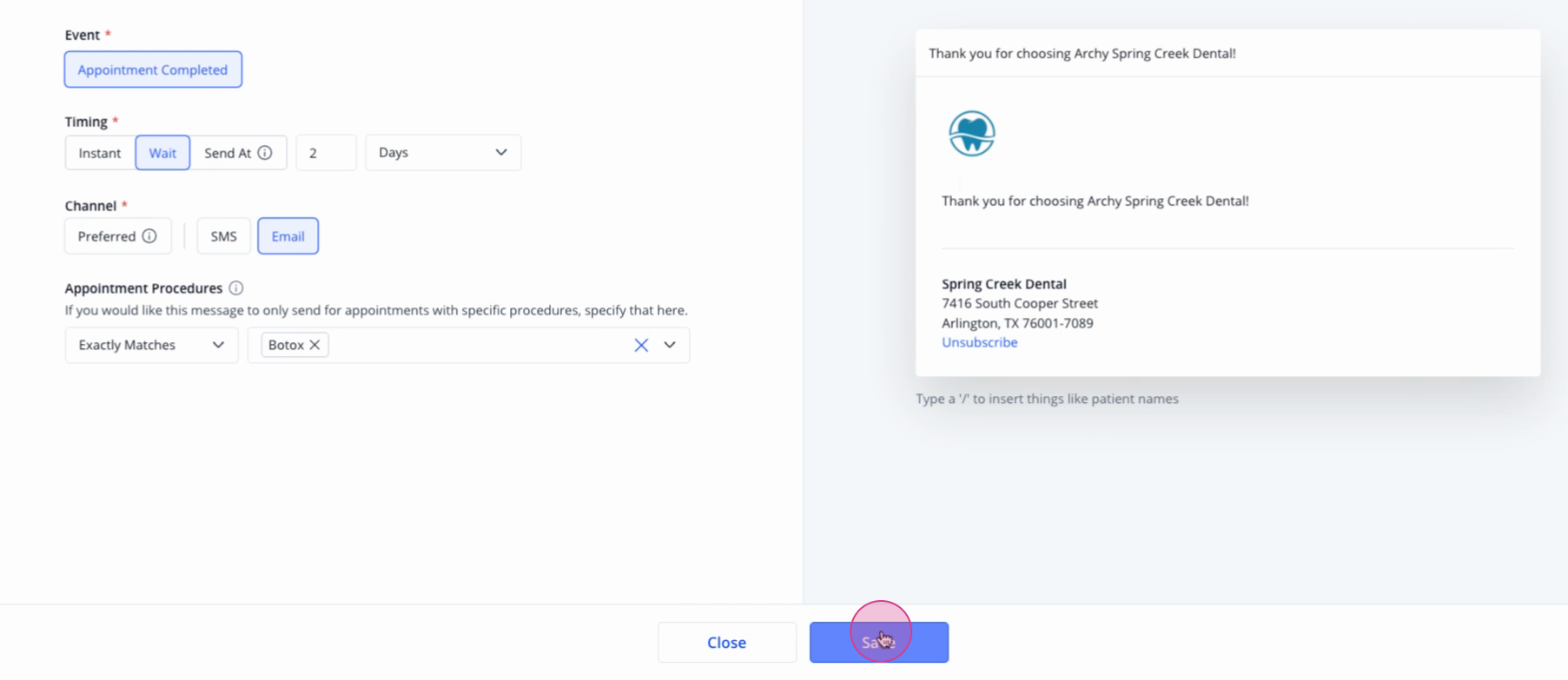Click the slash-insert hint text
Viewport: 1568px width, 680px height.
tap(1047, 399)
